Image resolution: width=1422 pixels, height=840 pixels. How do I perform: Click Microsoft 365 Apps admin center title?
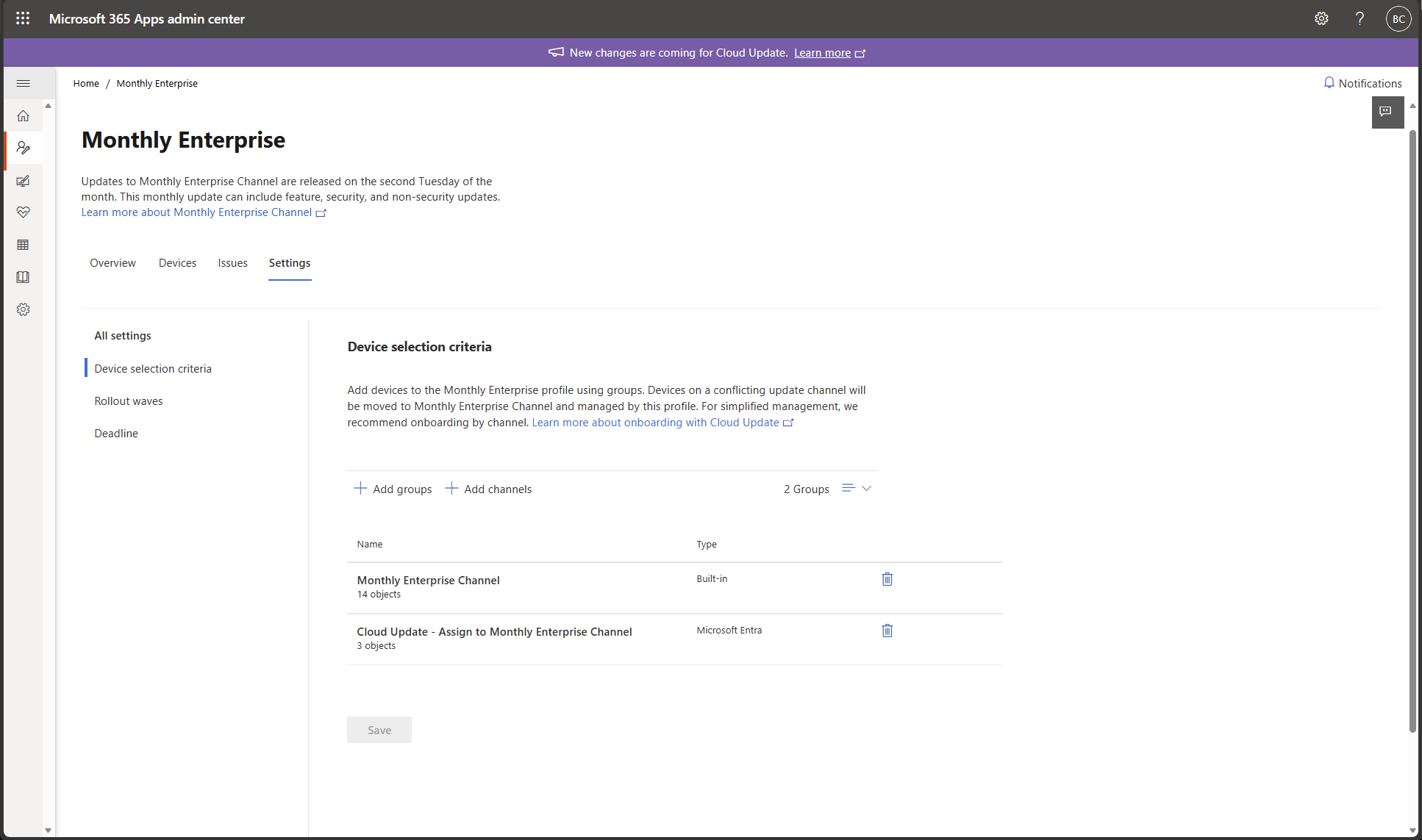(147, 18)
